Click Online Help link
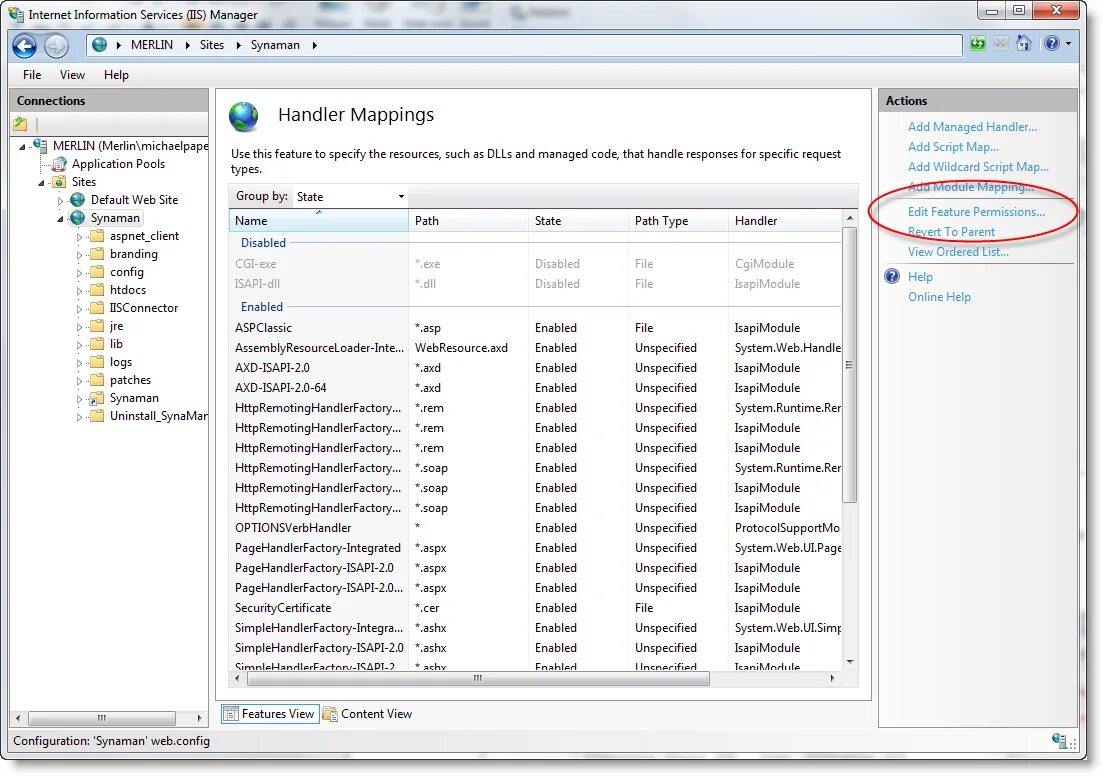 click(939, 297)
